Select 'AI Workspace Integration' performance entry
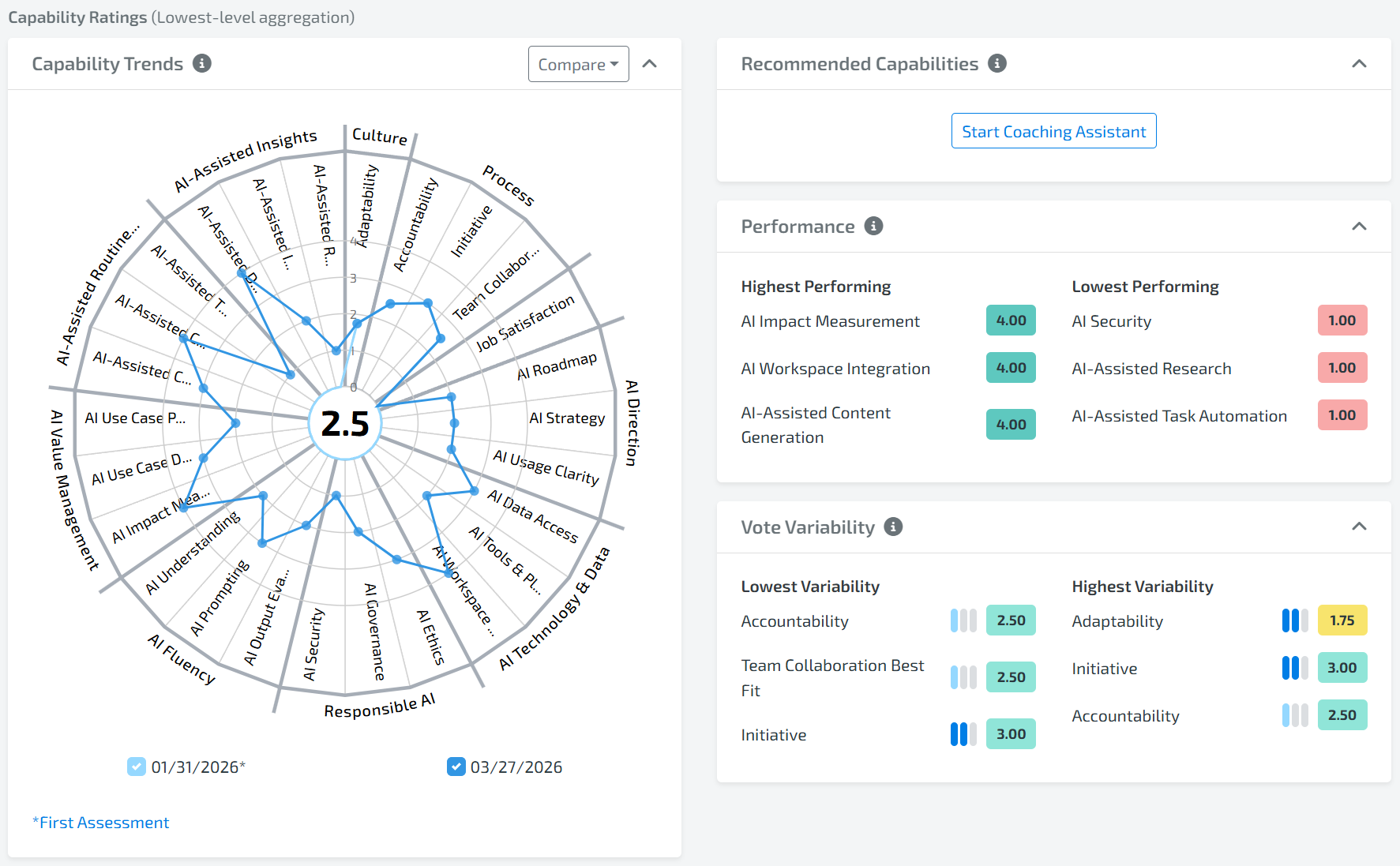The image size is (1400, 866). coord(835,369)
